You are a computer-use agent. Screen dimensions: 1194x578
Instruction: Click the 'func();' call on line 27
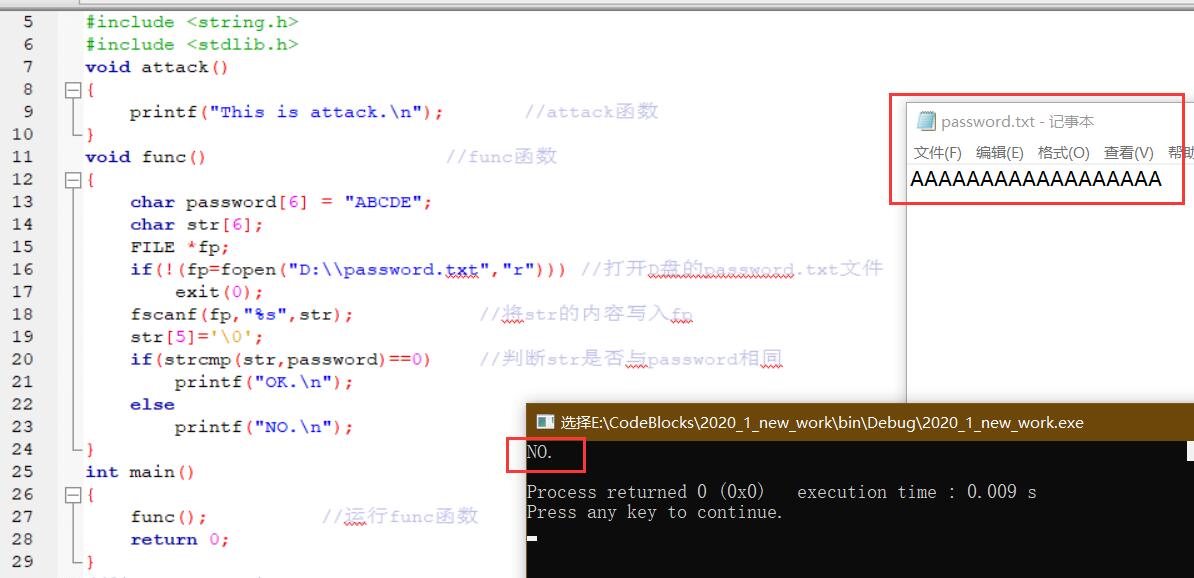168,517
